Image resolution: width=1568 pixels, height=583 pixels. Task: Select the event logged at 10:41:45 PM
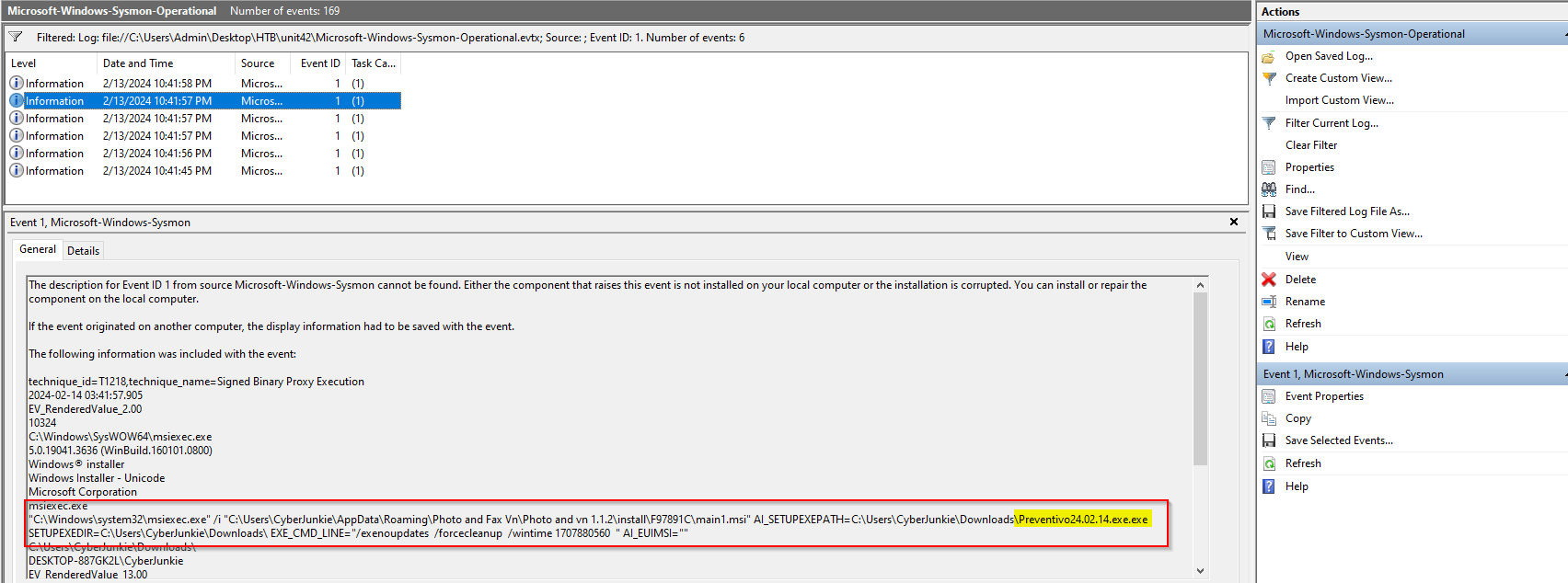pos(156,171)
